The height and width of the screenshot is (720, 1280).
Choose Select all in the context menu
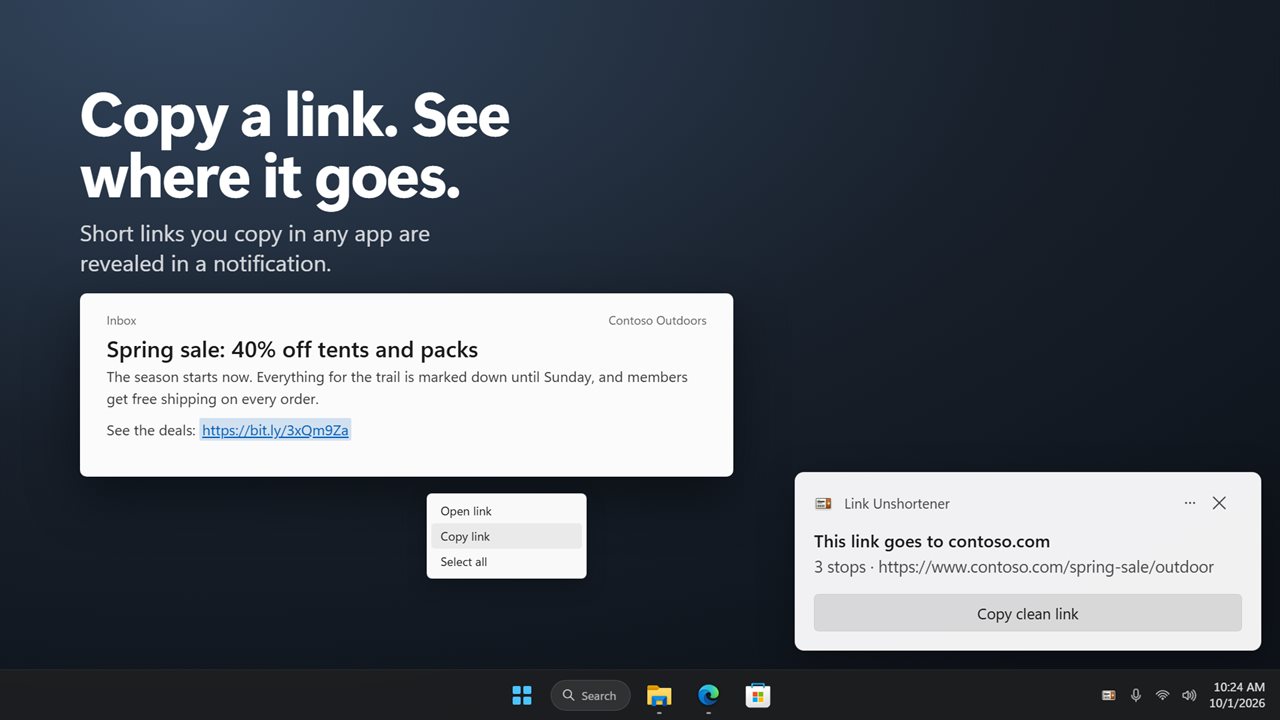pos(506,562)
